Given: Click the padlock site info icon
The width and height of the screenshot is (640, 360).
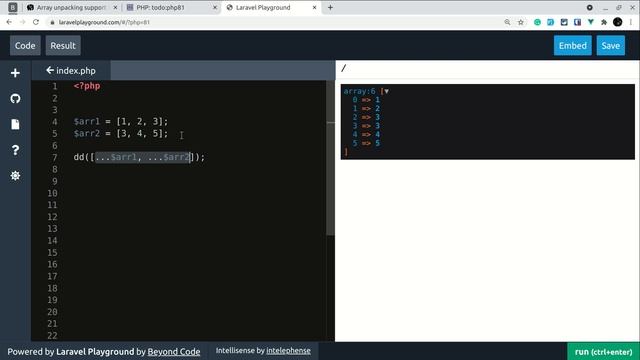Looking at the screenshot, I should 52,22.
